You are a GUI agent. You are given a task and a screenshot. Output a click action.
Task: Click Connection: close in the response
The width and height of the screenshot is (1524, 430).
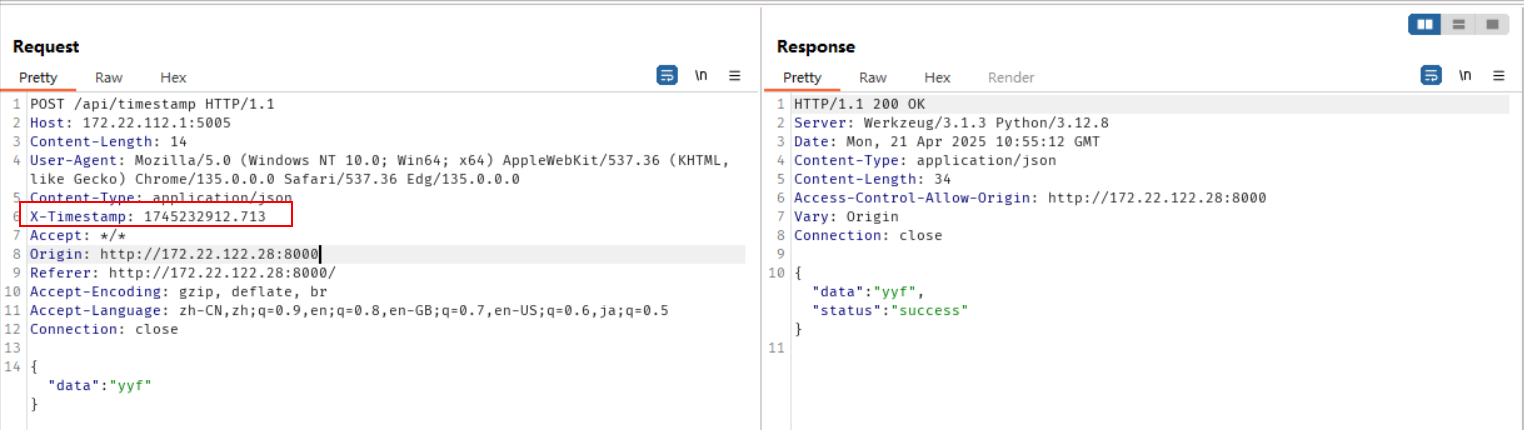868,235
